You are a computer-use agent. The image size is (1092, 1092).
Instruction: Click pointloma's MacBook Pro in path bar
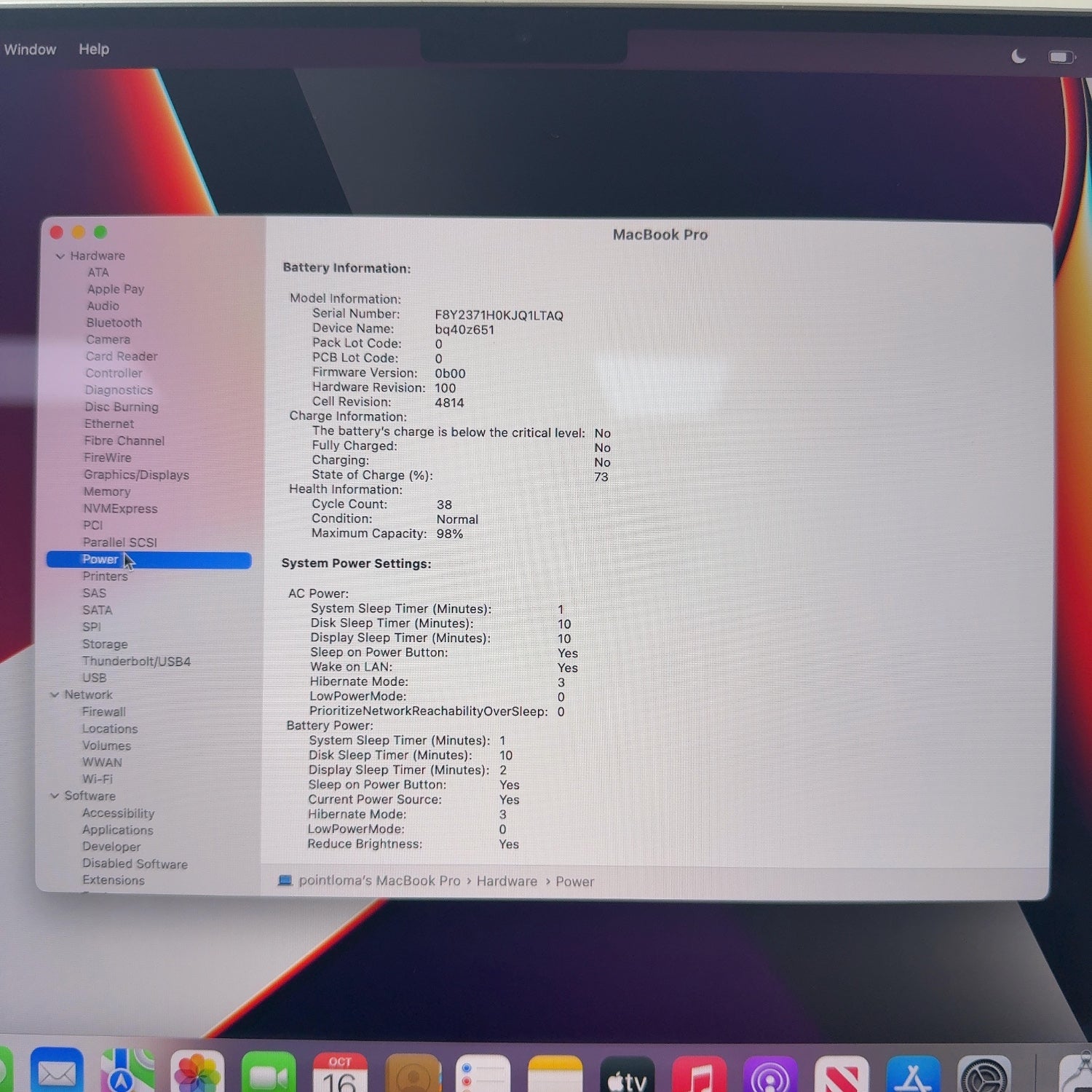tap(379, 881)
